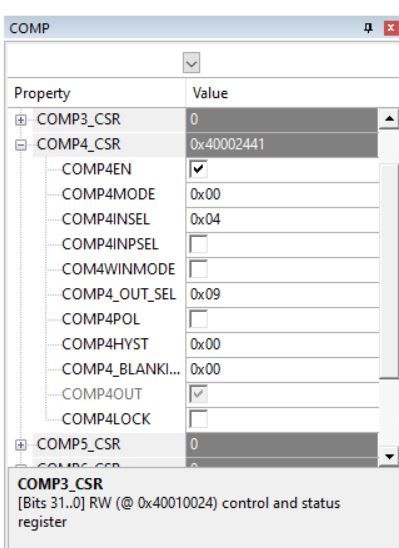
Task: Close the COMP panel
Action: 391,28
